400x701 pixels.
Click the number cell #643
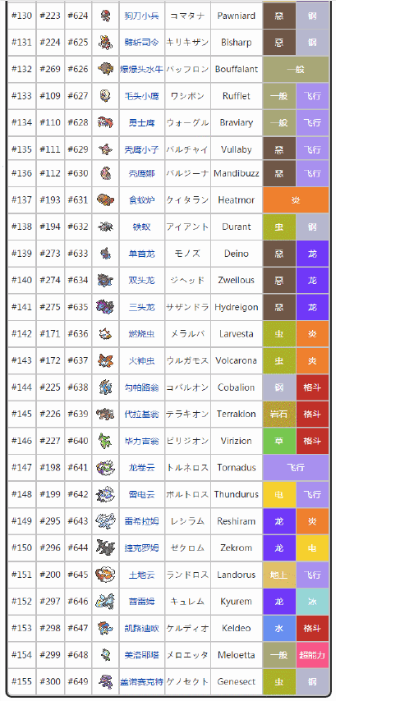(78, 521)
